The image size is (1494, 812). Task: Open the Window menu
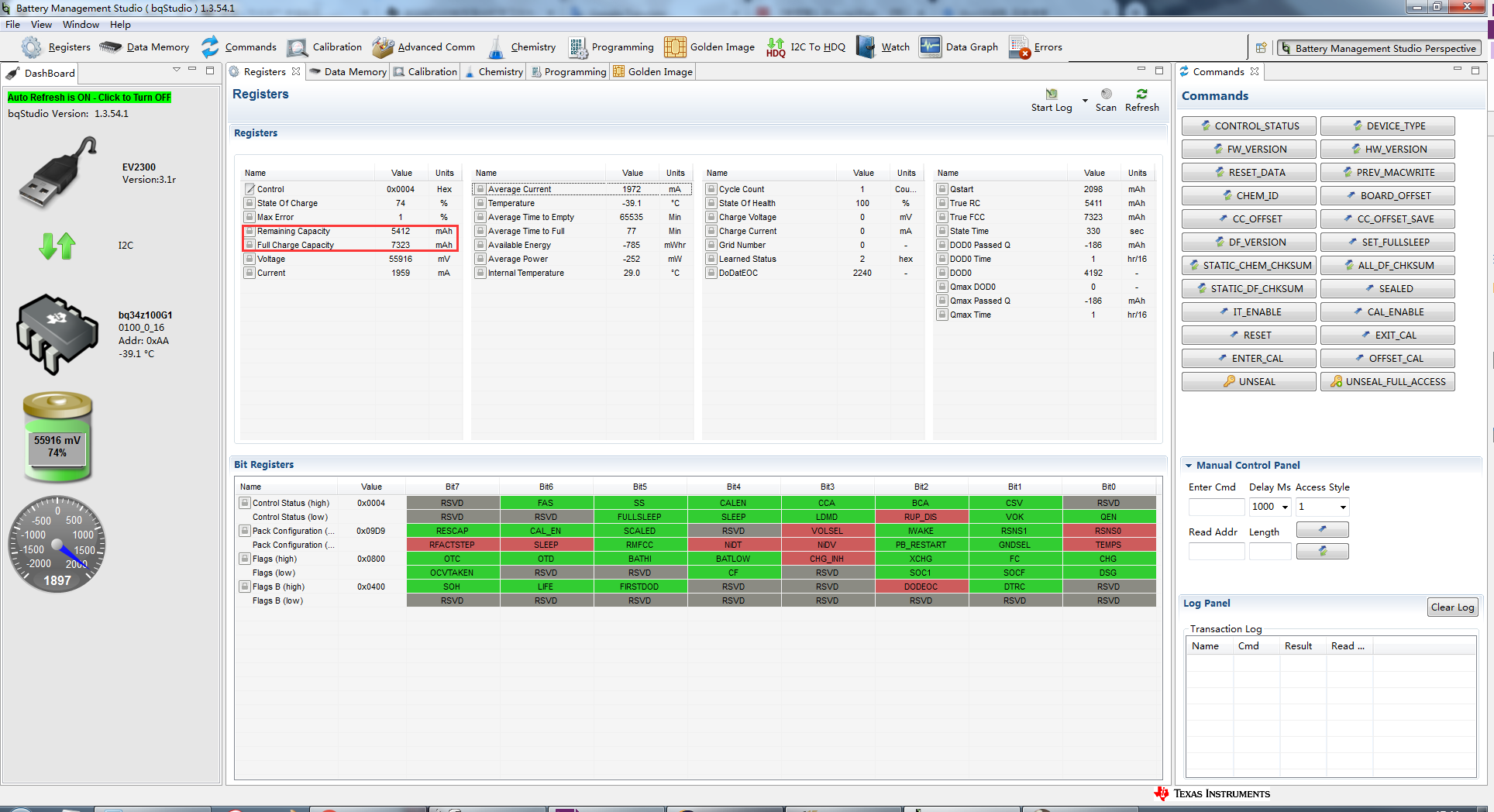coord(81,25)
